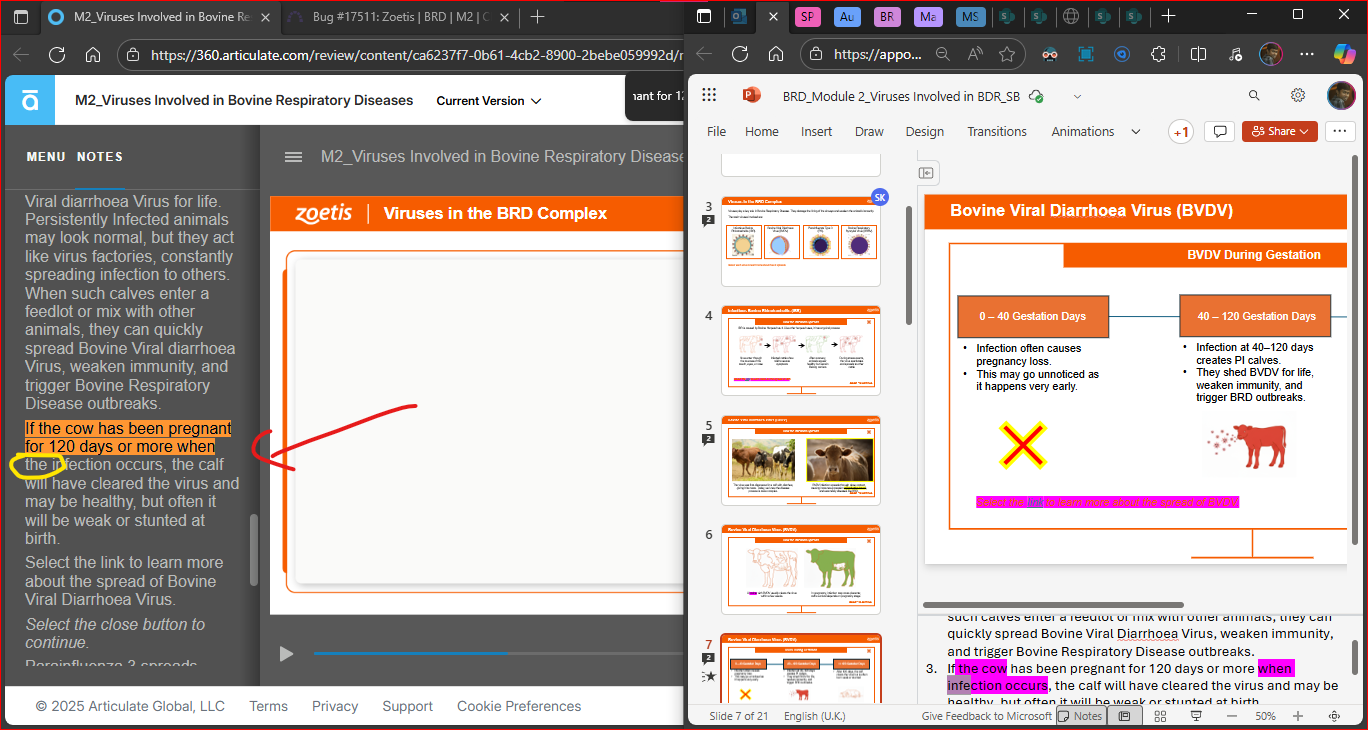Open PowerPoint settings gear icon
This screenshot has width=1368, height=730.
tap(1297, 96)
